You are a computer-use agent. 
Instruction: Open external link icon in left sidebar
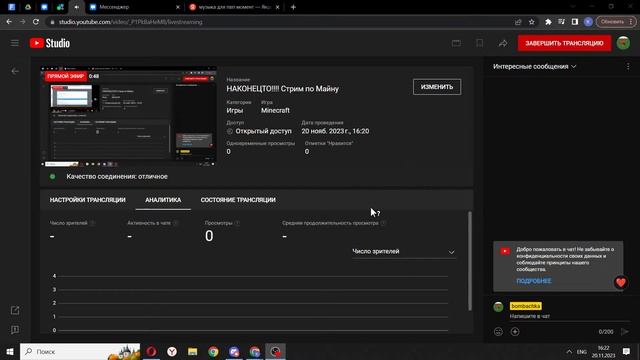15,310
